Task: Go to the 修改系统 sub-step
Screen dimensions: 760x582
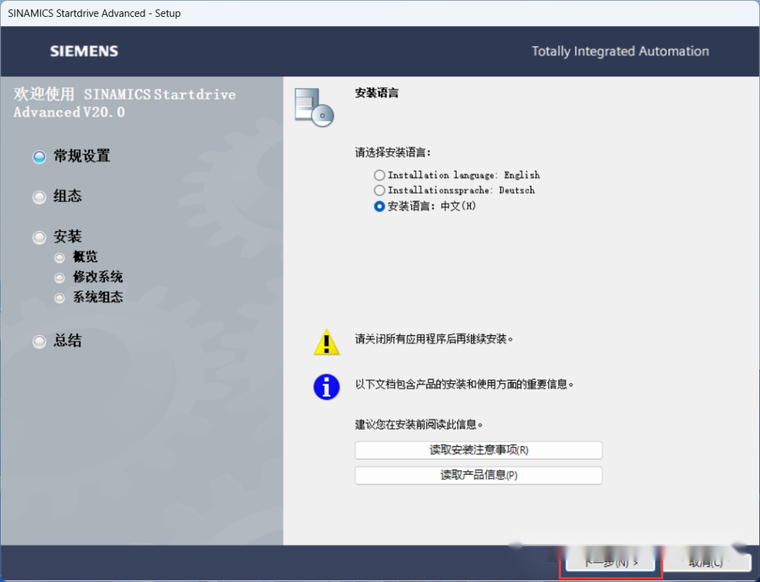Action: click(x=97, y=277)
